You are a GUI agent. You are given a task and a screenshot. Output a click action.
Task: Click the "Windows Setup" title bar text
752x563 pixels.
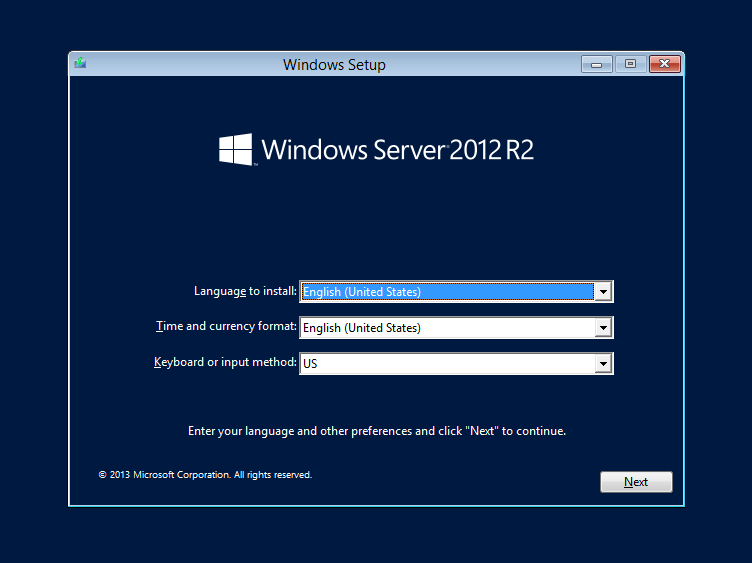pyautogui.click(x=334, y=65)
